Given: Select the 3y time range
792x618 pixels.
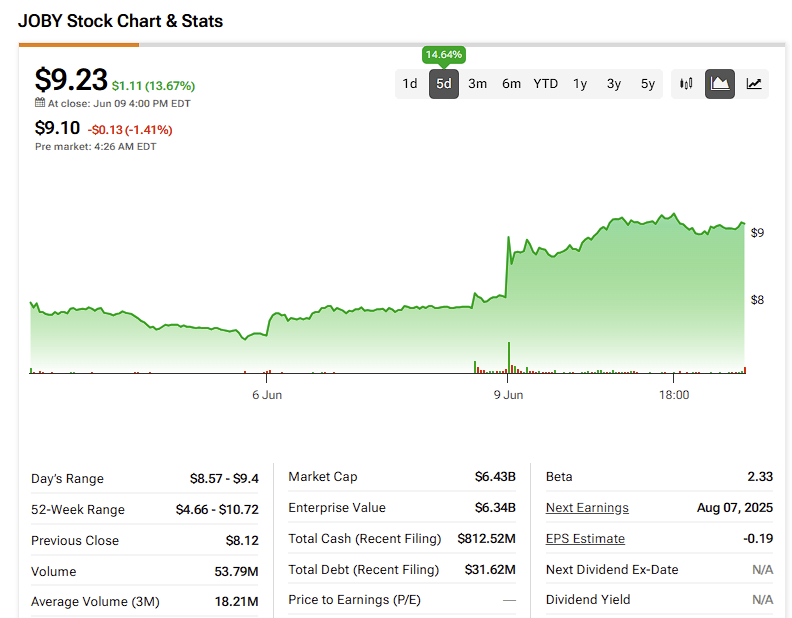Looking at the screenshot, I should click(614, 84).
